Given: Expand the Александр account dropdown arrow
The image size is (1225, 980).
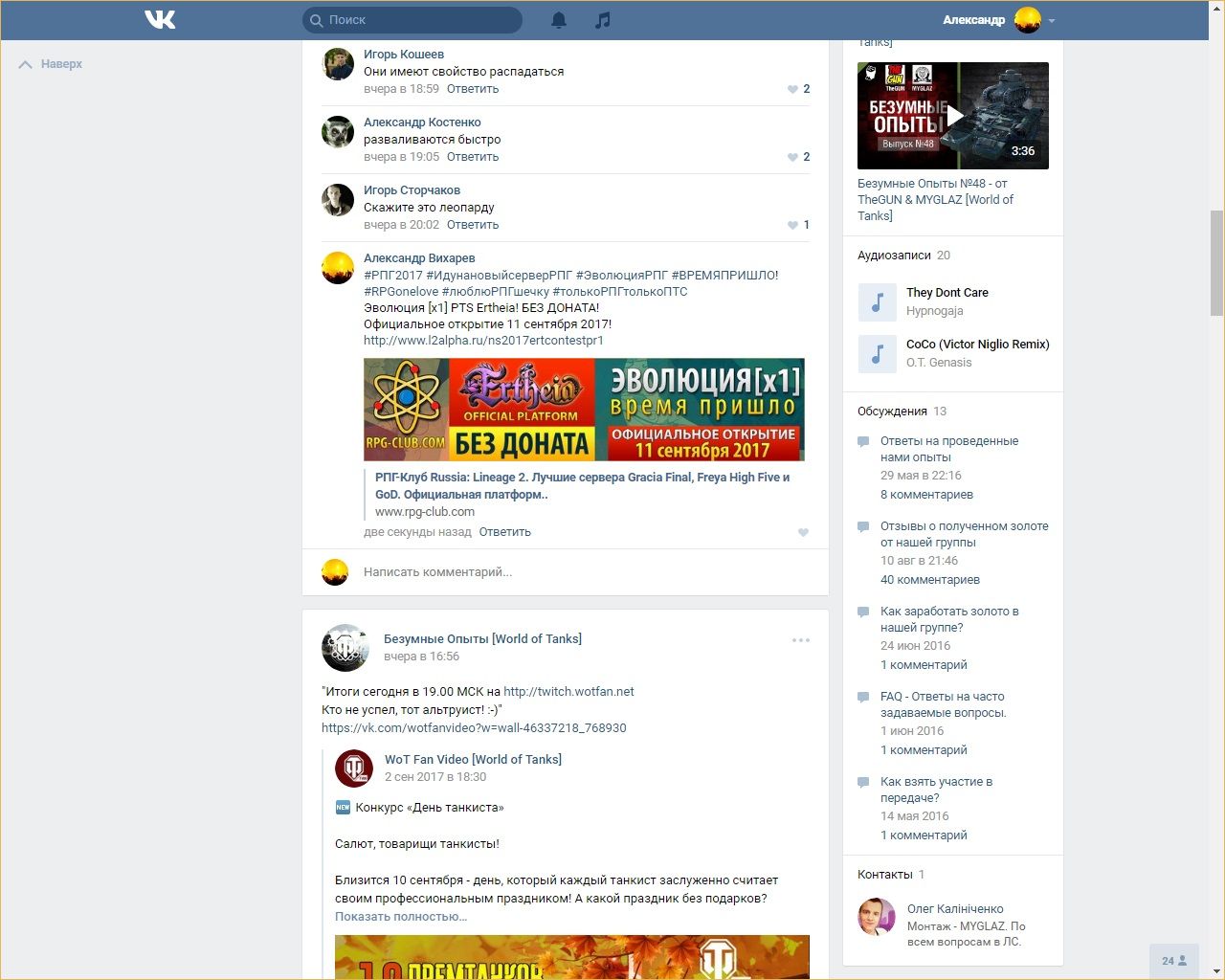Looking at the screenshot, I should click(1052, 20).
